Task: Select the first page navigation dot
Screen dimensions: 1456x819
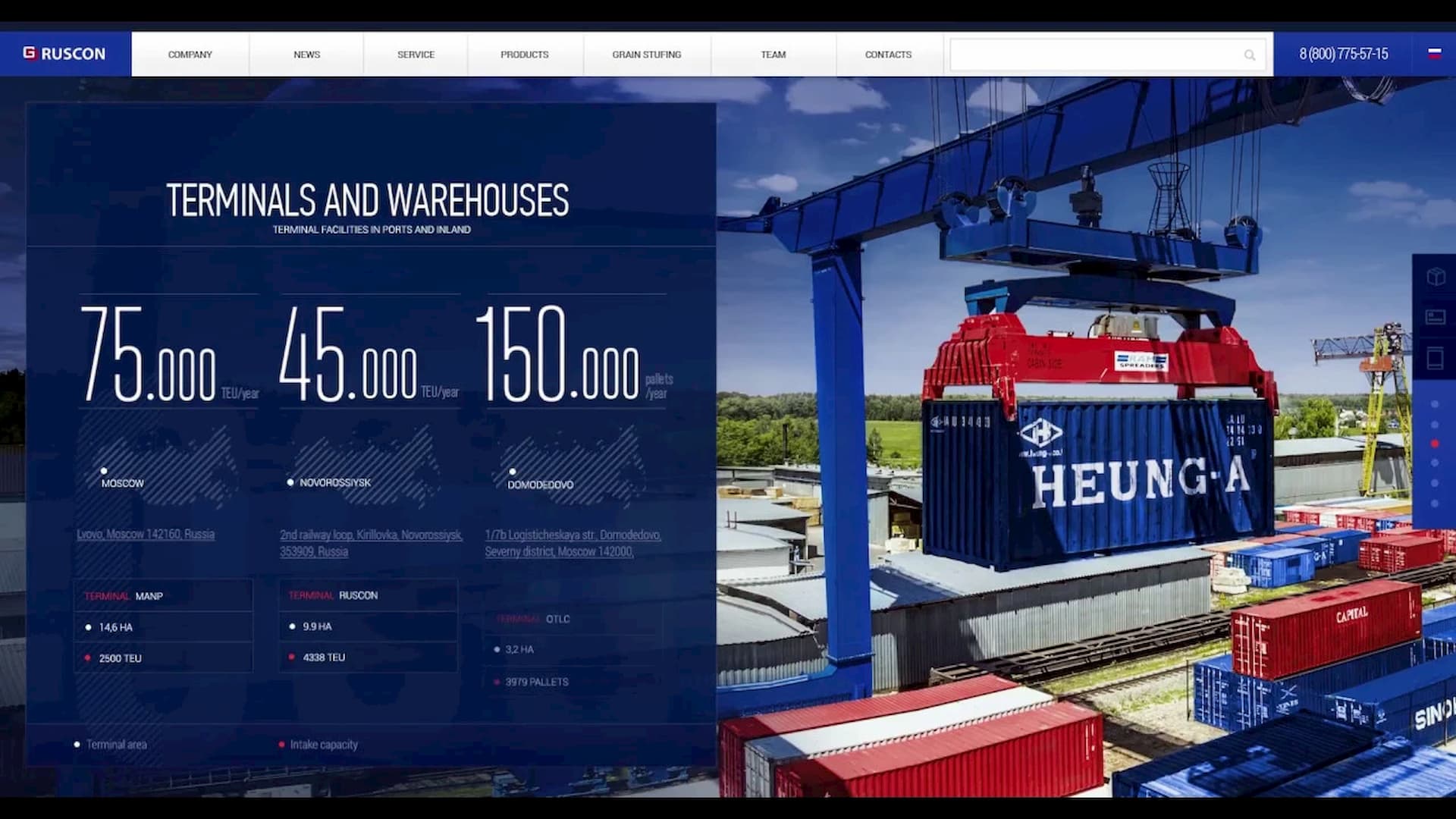Action: point(1434,404)
